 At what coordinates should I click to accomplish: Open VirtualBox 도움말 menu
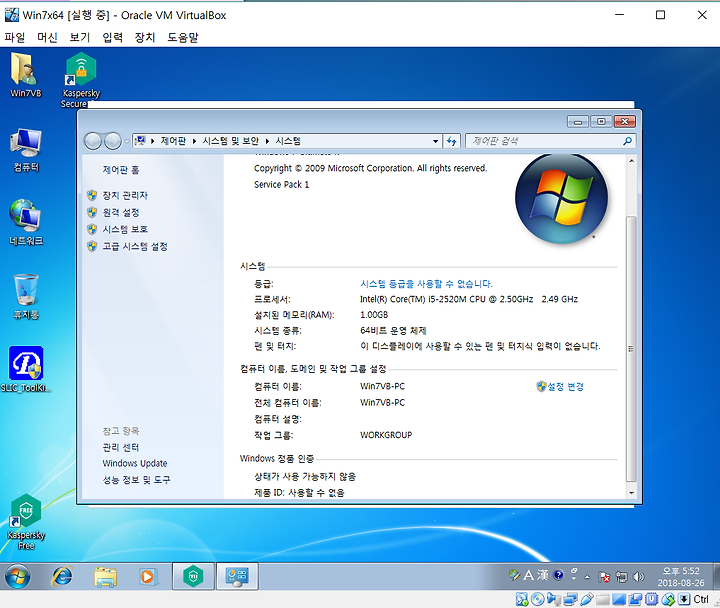(182, 37)
